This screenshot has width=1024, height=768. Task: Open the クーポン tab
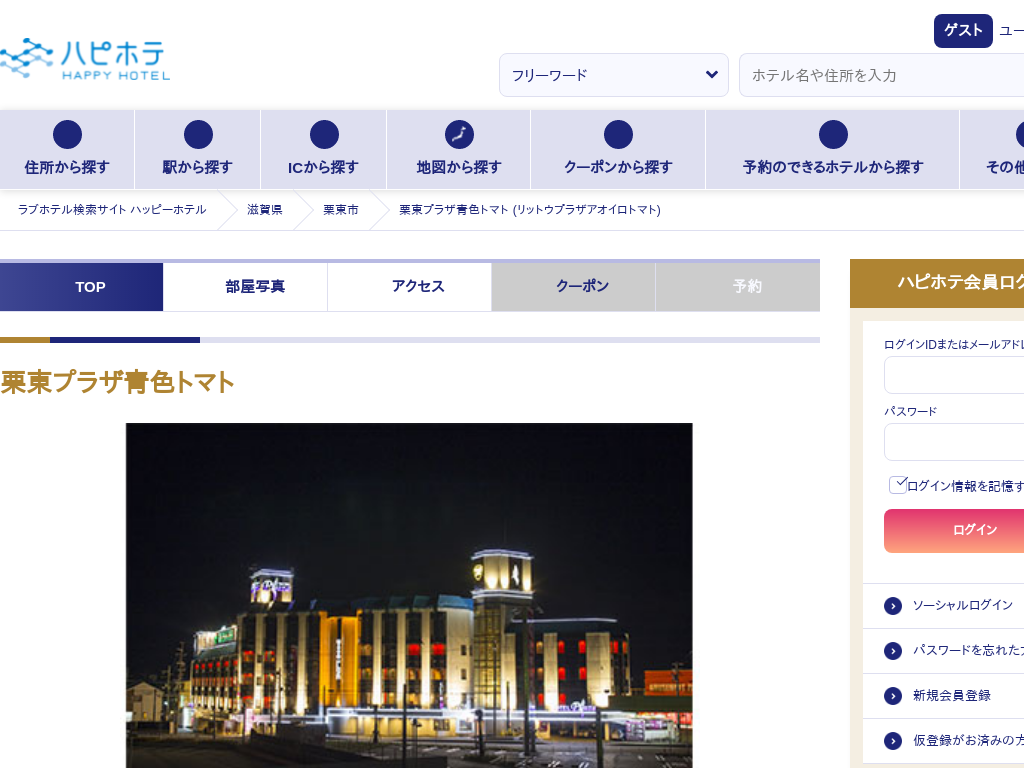(573, 287)
